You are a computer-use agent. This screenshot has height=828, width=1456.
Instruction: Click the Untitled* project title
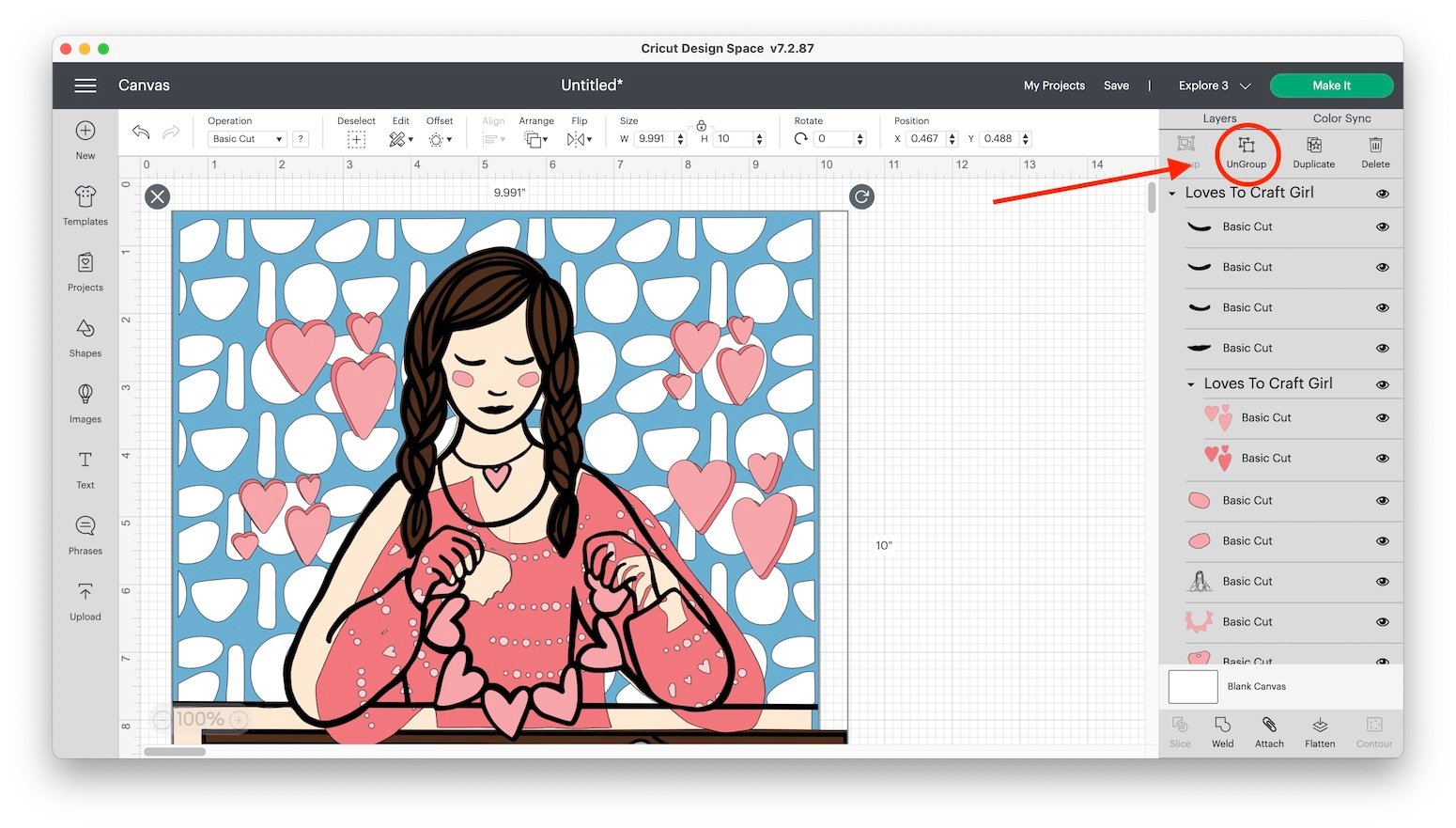tap(592, 86)
